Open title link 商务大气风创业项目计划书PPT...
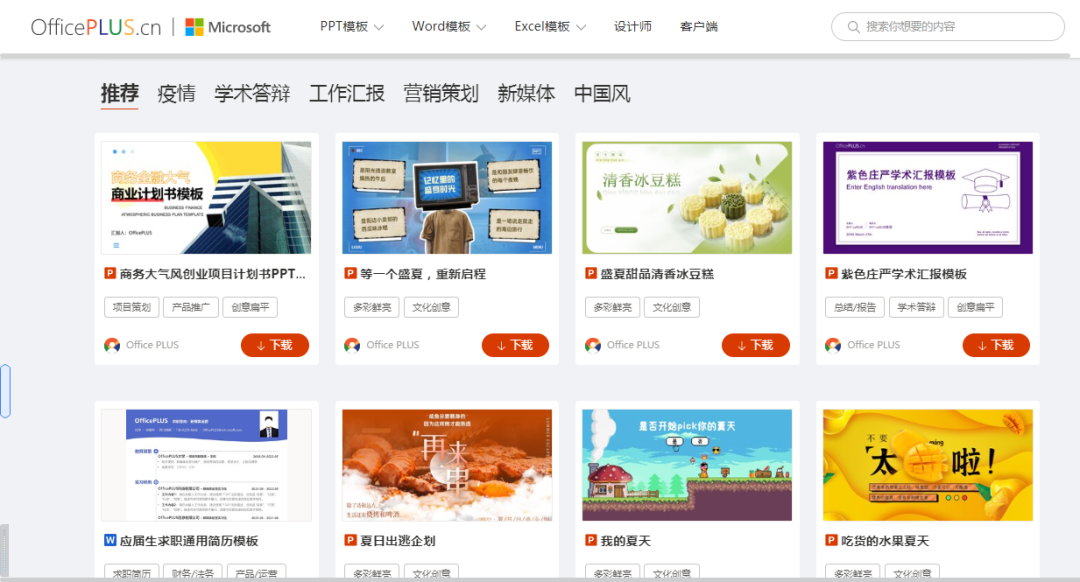The height and width of the screenshot is (582, 1080). (x=212, y=273)
